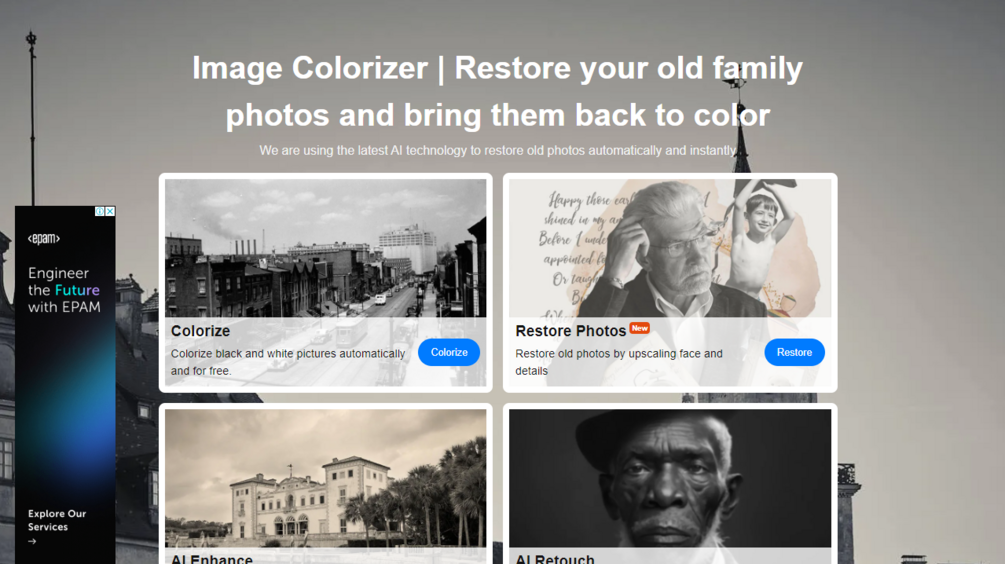The height and width of the screenshot is (564, 1005).
Task: Click the AI Retouch card title
Action: coord(555,559)
